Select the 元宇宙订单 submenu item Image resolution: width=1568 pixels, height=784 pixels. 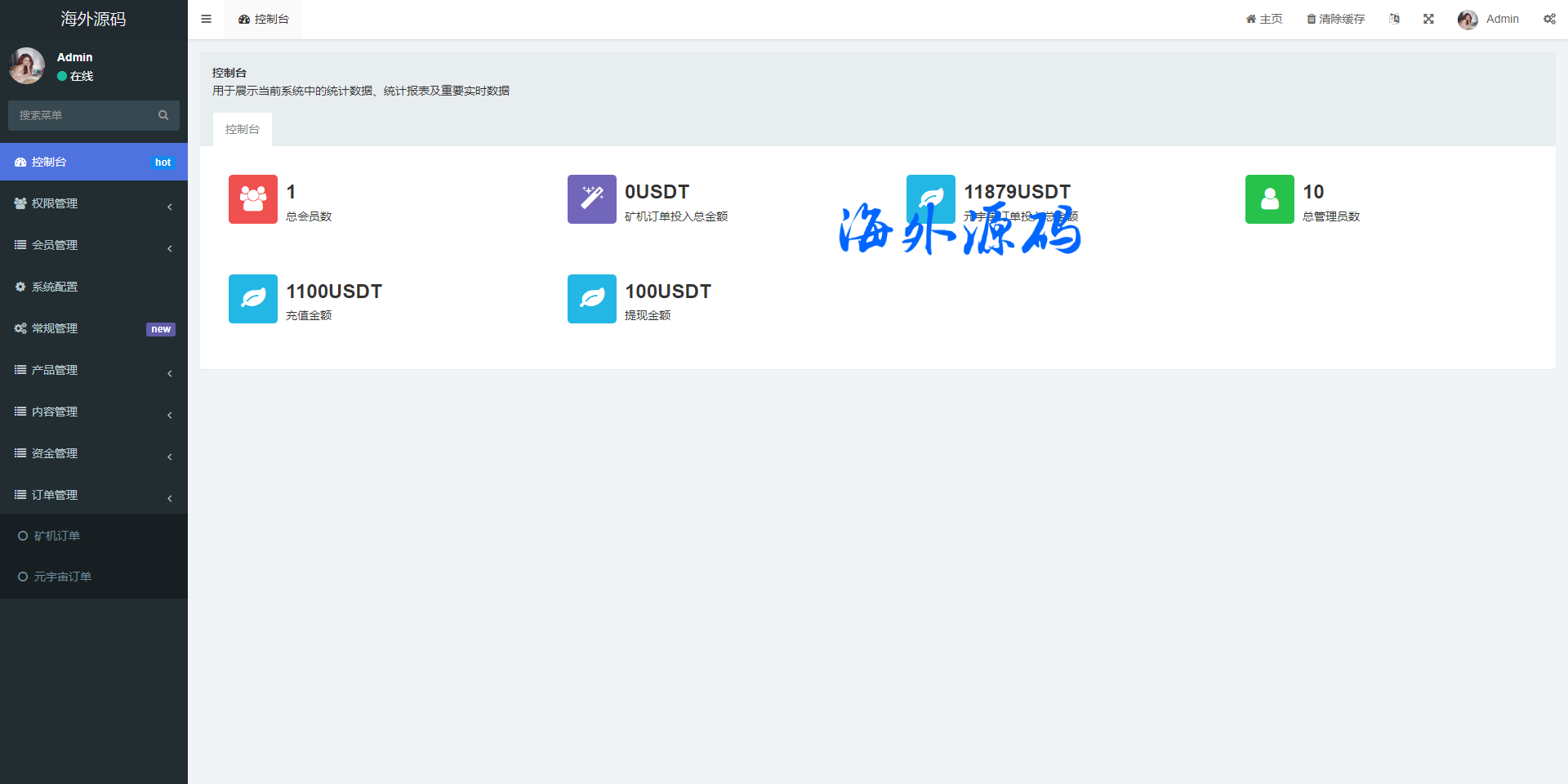pos(62,577)
